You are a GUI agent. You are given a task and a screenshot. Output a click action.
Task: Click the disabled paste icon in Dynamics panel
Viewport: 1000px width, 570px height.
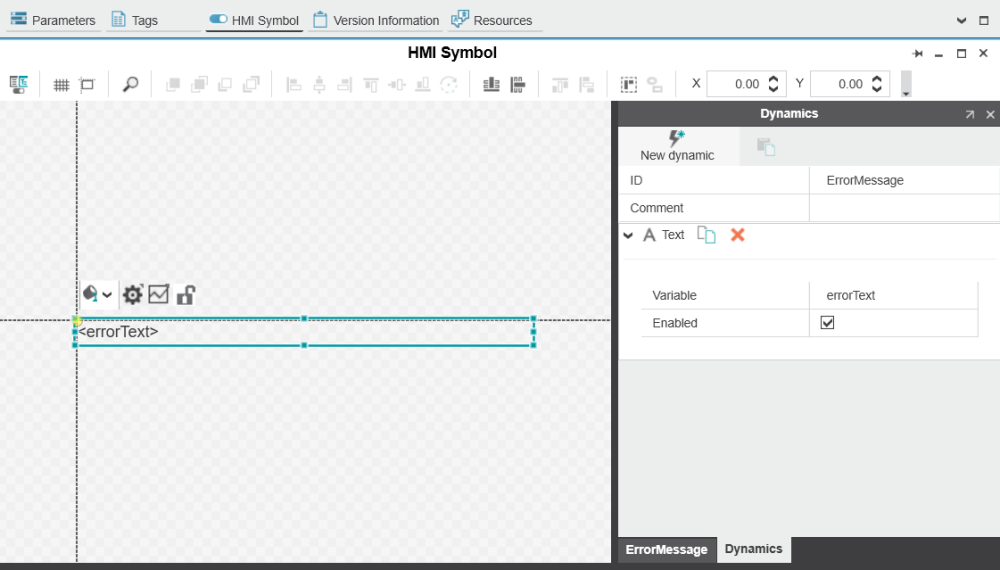click(766, 147)
